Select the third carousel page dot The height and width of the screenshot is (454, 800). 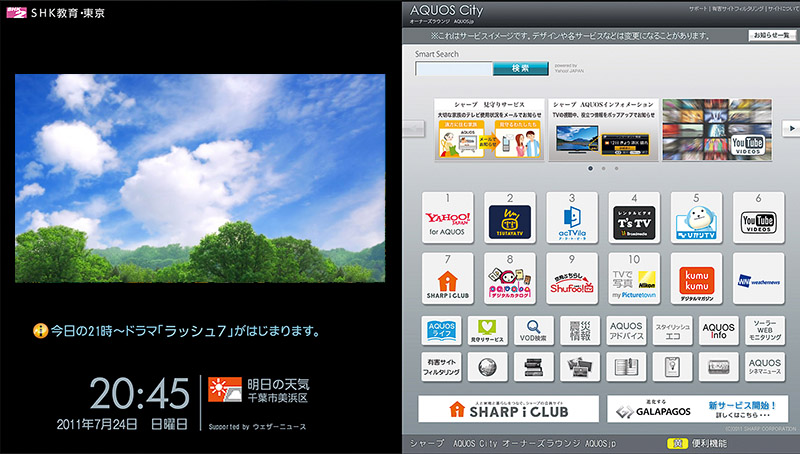tap(616, 168)
